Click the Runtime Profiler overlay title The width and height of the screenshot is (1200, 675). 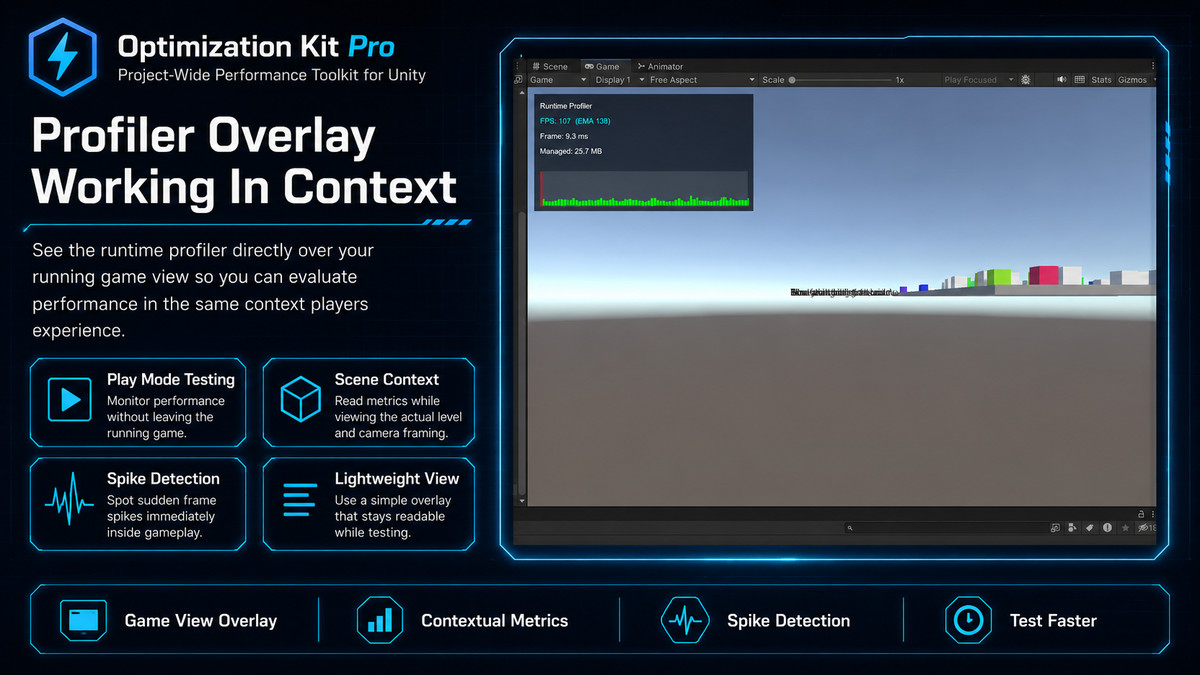click(565, 105)
